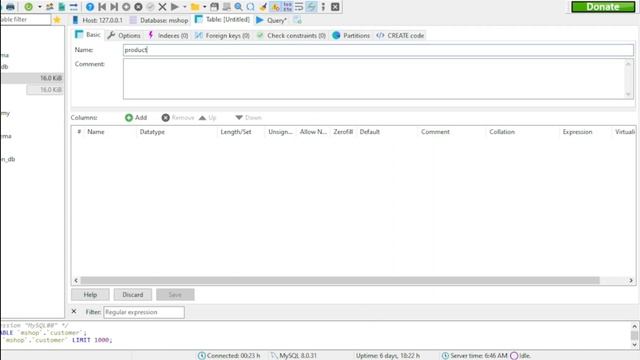640x360 pixels.
Task: Click the Save button
Action: coord(175,295)
